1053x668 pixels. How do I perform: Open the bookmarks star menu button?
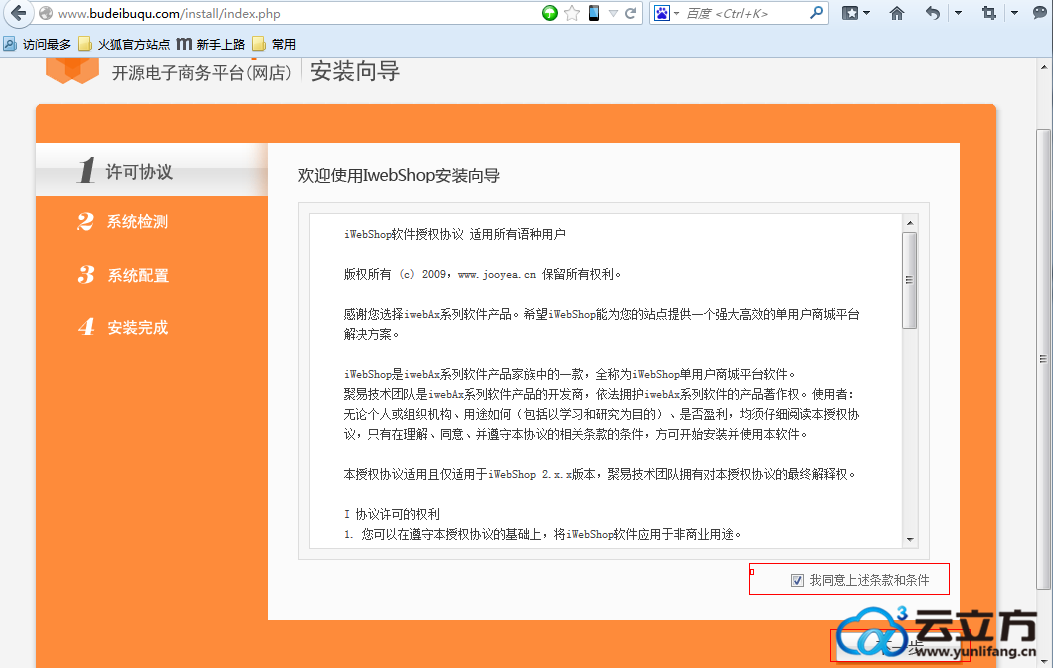click(850, 13)
